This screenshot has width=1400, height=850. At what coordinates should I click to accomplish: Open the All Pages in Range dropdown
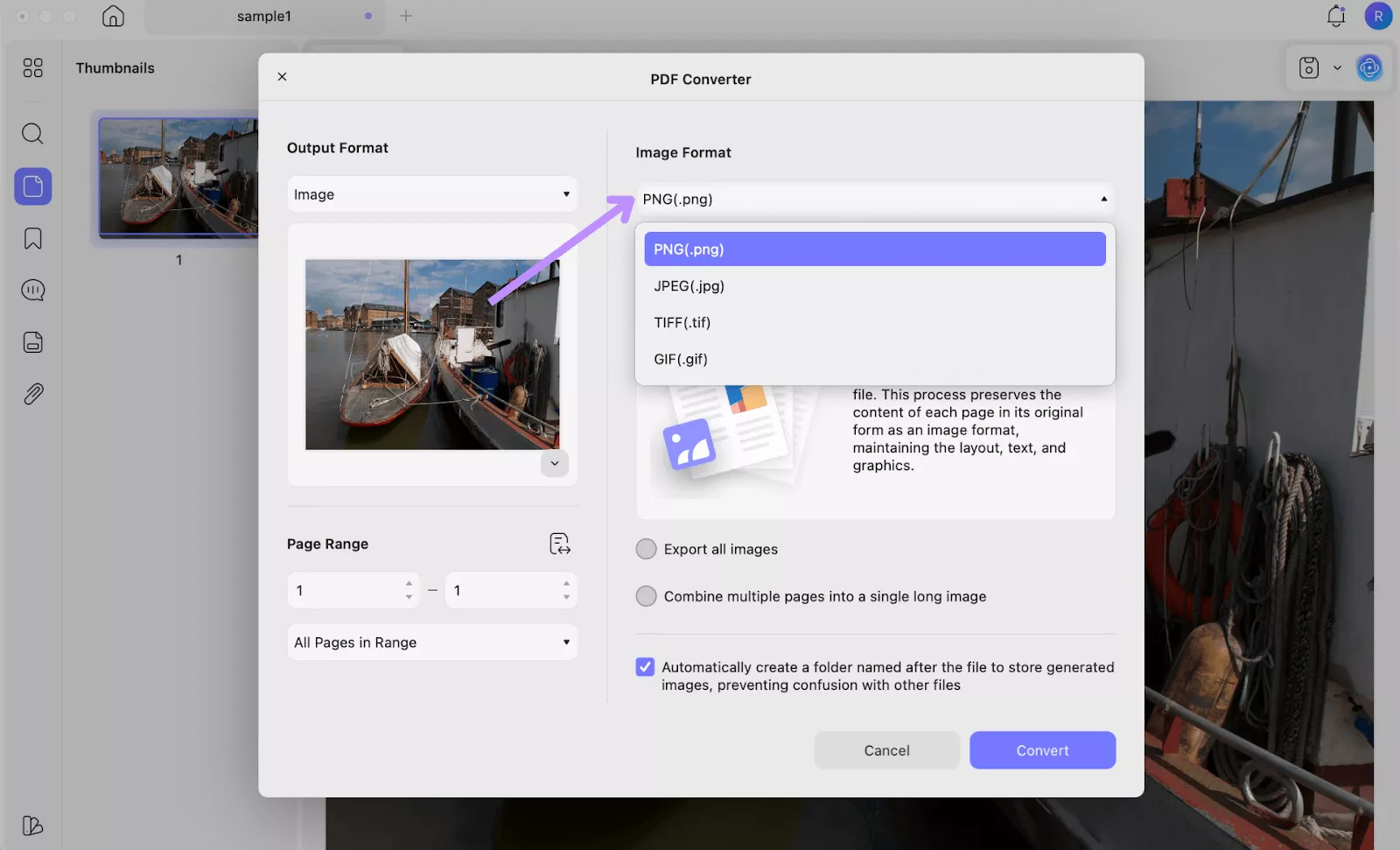pos(431,642)
